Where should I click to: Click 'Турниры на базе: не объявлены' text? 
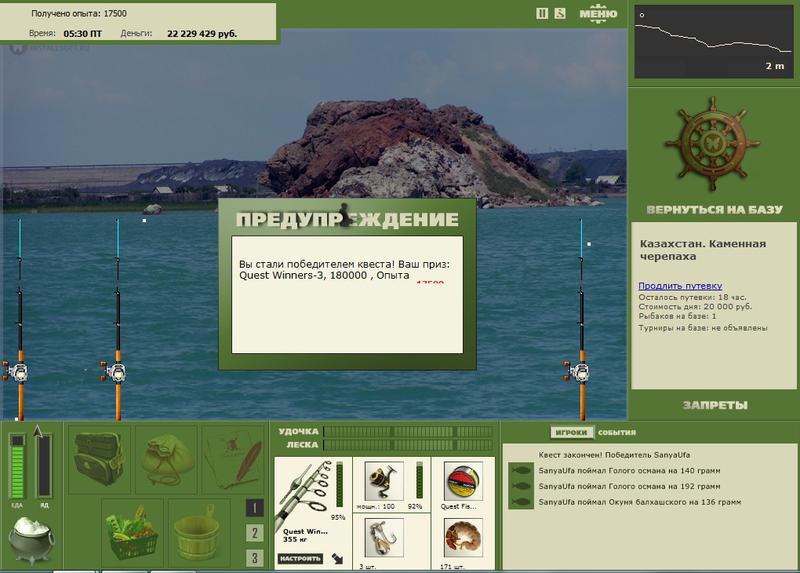[703, 328]
